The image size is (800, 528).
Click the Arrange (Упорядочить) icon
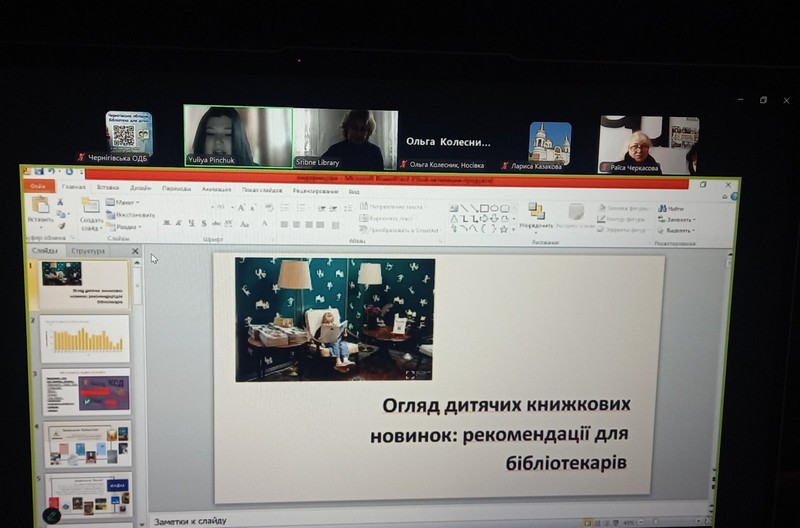pos(536,212)
